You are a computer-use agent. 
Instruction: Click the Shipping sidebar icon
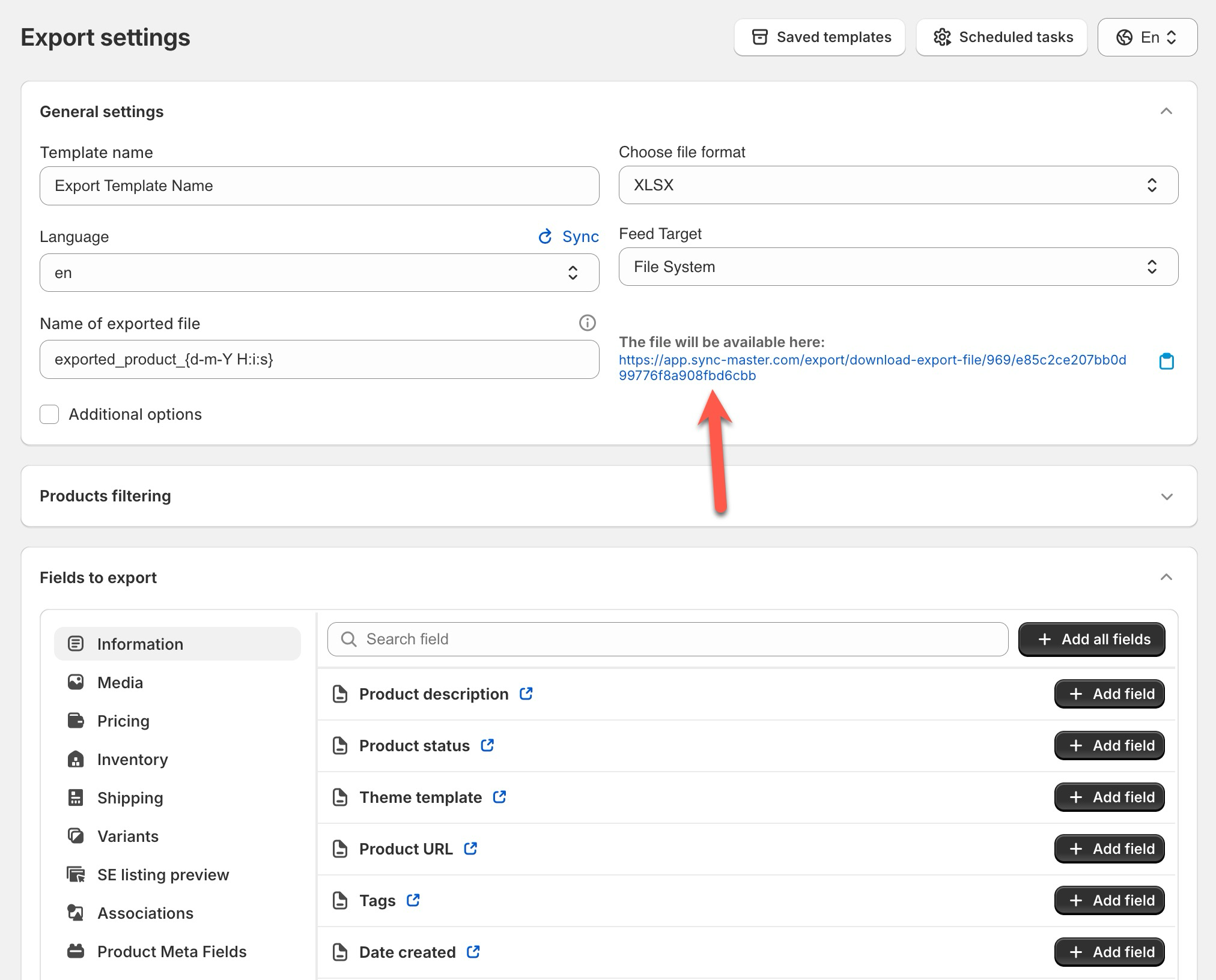coord(76,797)
